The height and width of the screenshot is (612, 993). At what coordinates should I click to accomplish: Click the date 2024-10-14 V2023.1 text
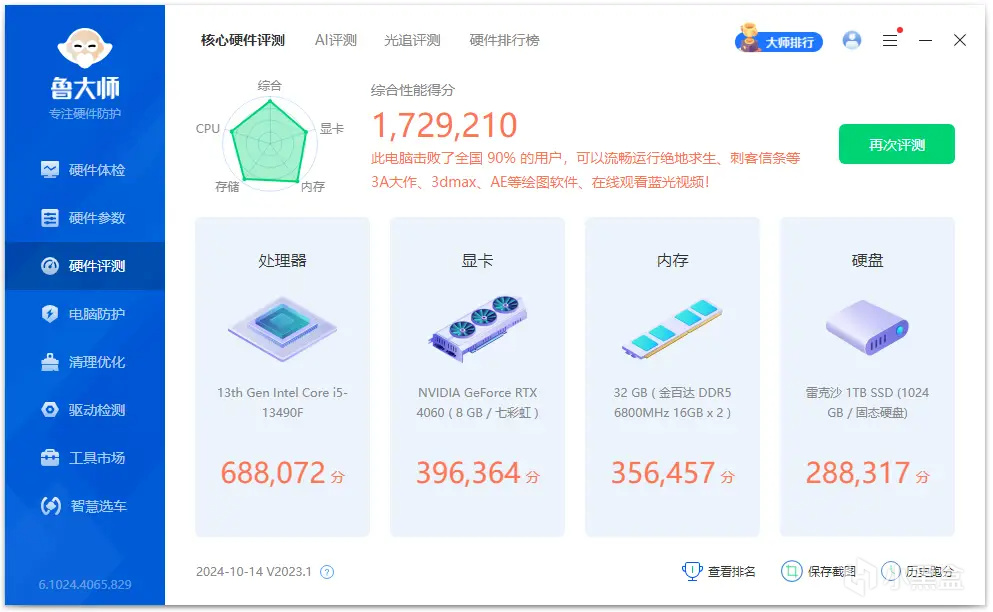(x=253, y=572)
